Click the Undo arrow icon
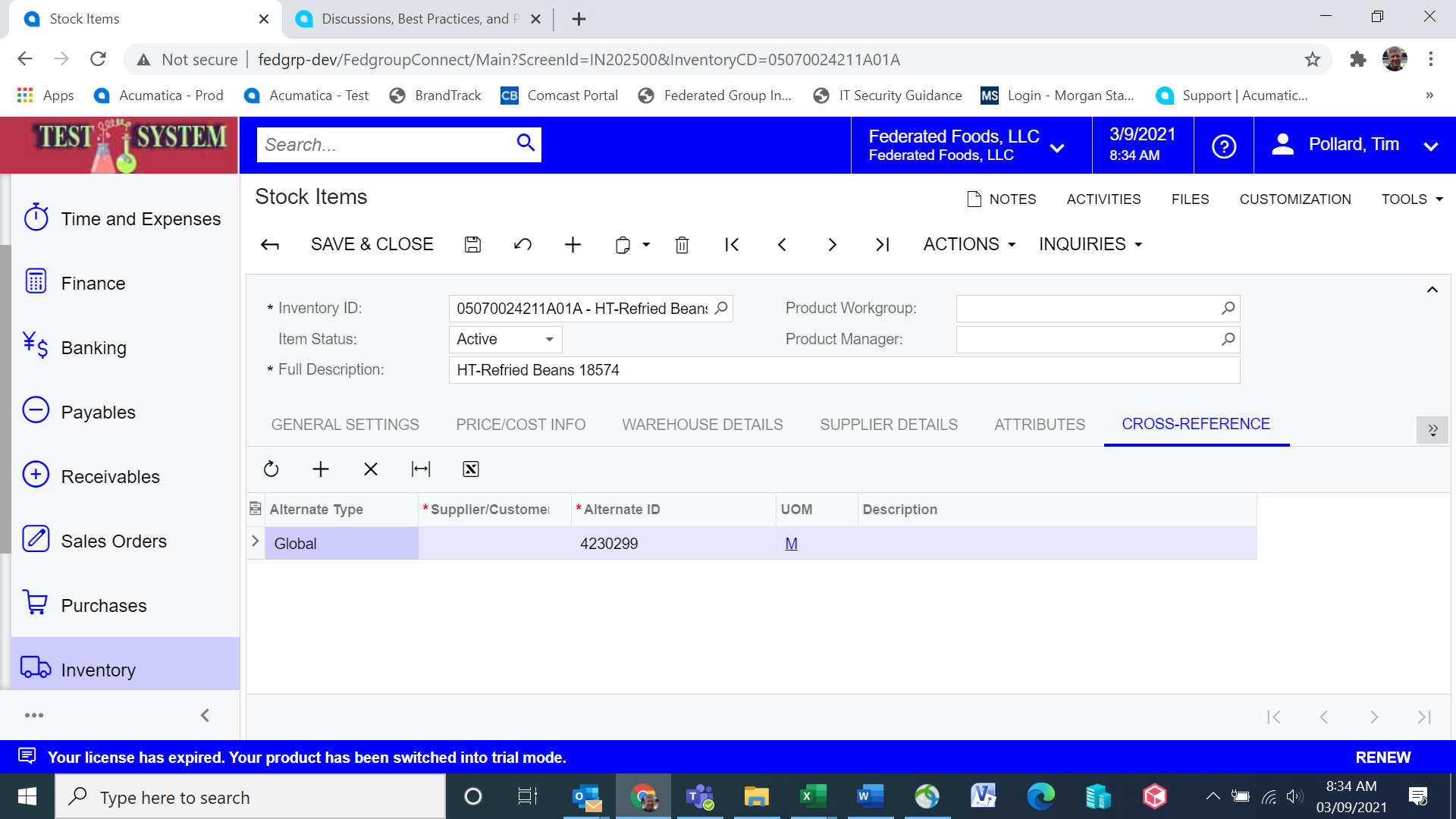The width and height of the screenshot is (1456, 819). [522, 244]
